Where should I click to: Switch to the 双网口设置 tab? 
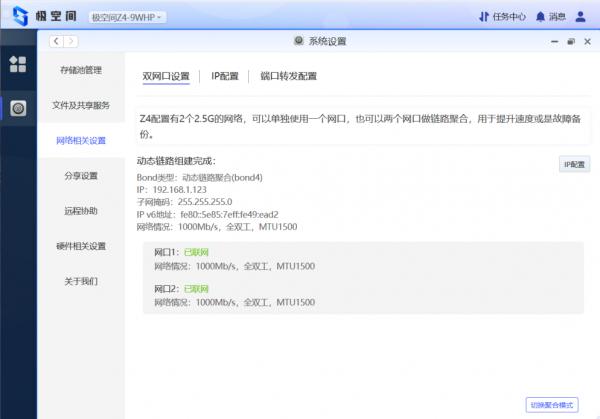click(165, 76)
